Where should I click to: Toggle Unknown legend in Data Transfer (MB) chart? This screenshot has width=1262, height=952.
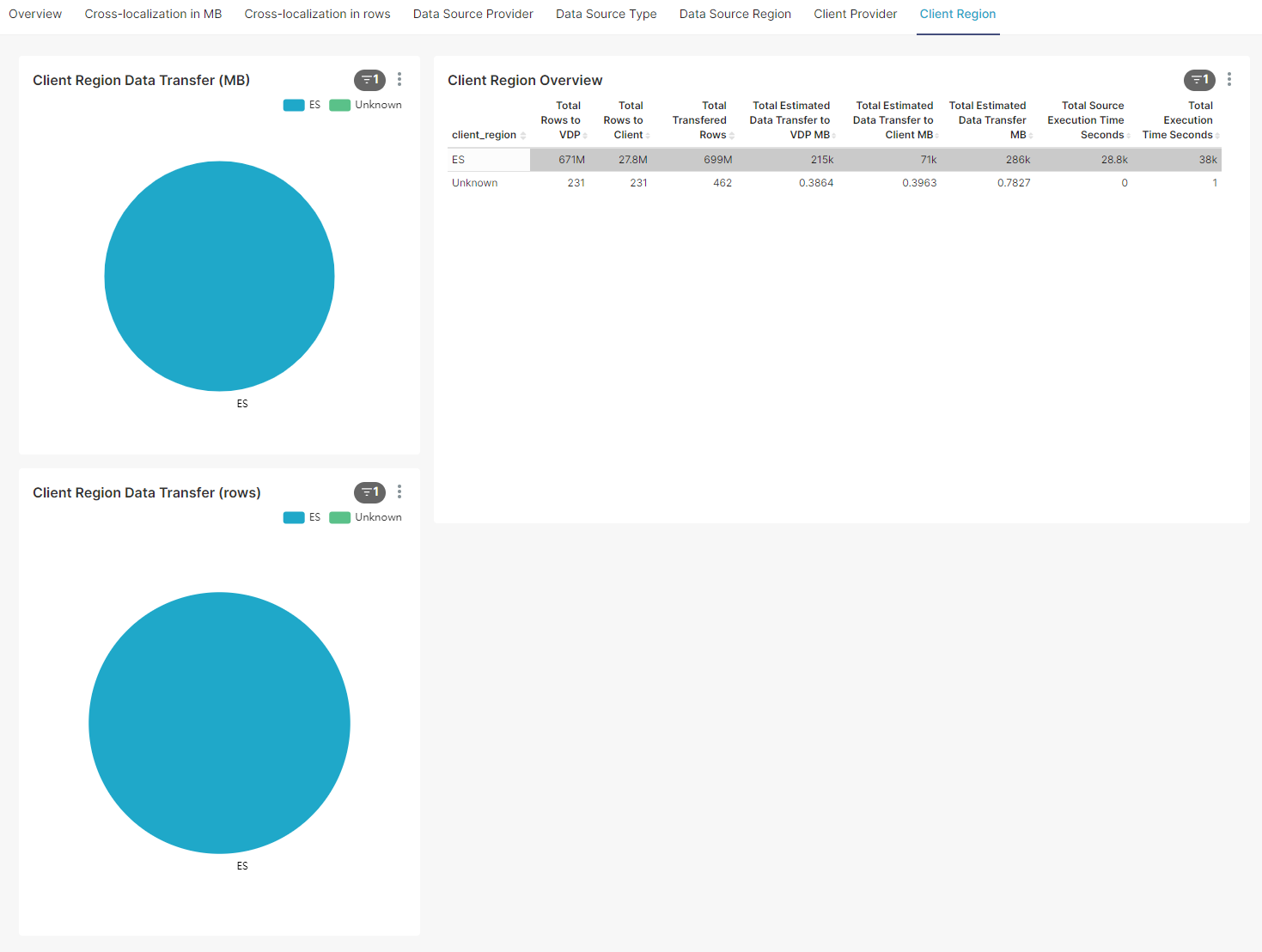(365, 105)
